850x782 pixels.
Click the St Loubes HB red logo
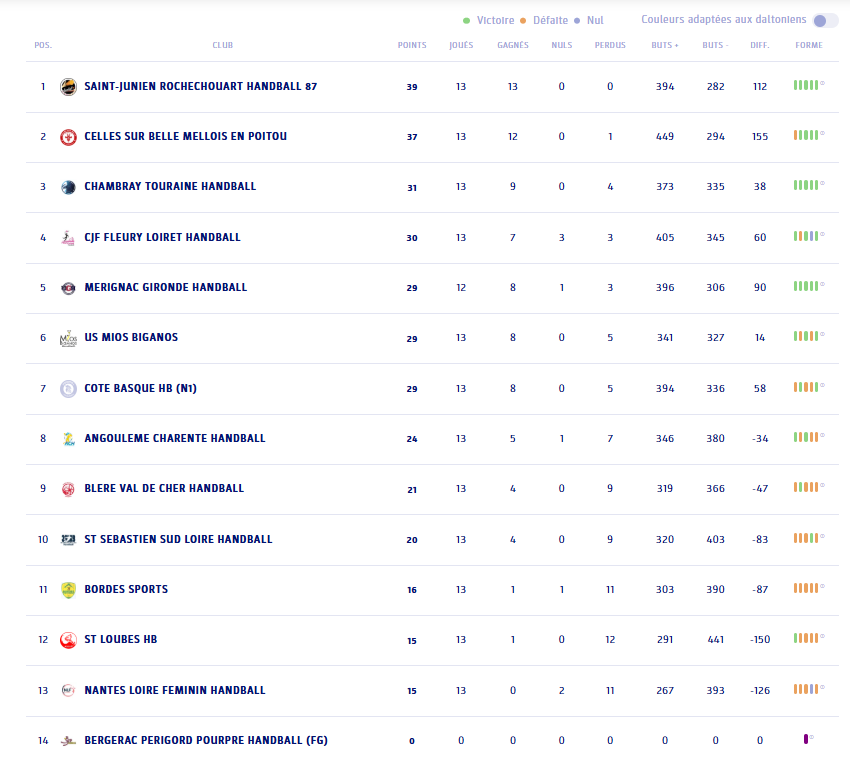68,640
